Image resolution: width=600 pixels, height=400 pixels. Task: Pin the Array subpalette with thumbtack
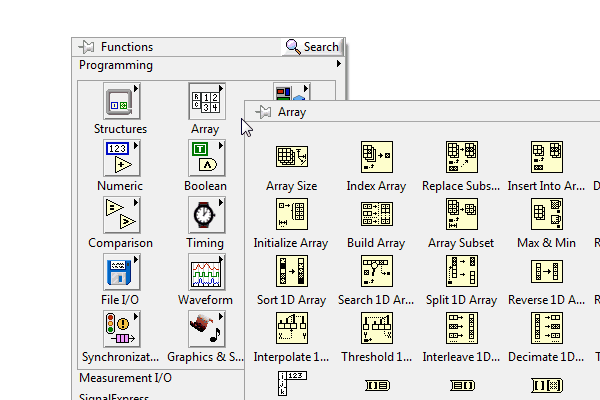263,112
